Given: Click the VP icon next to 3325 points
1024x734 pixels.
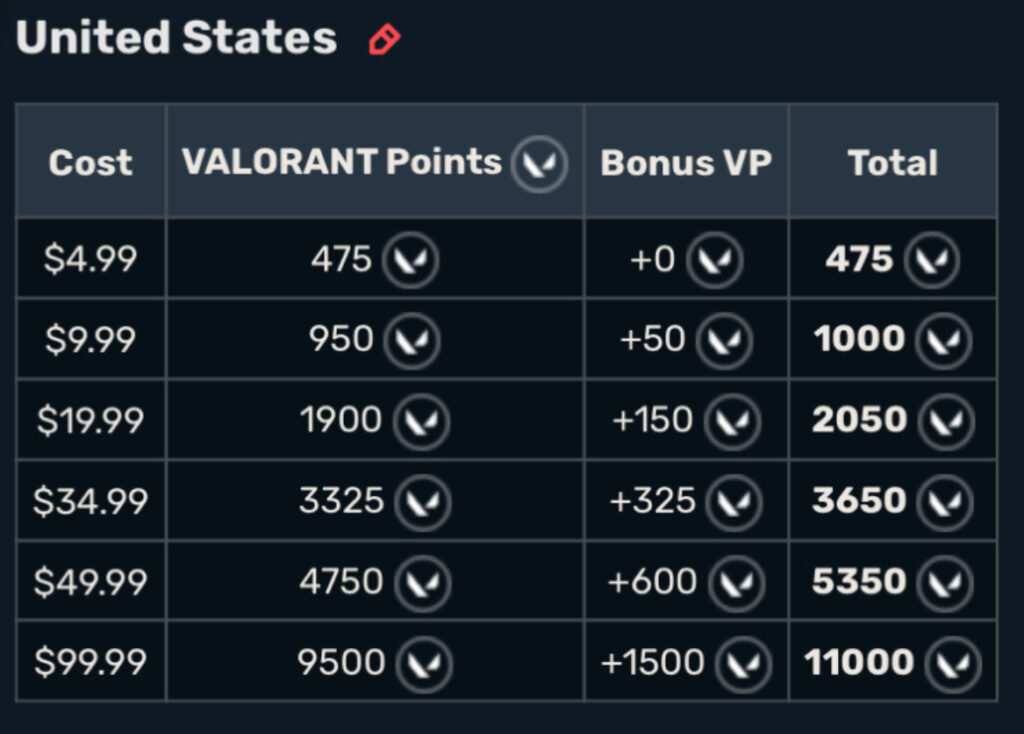Looking at the screenshot, I should pyautogui.click(x=423, y=502).
